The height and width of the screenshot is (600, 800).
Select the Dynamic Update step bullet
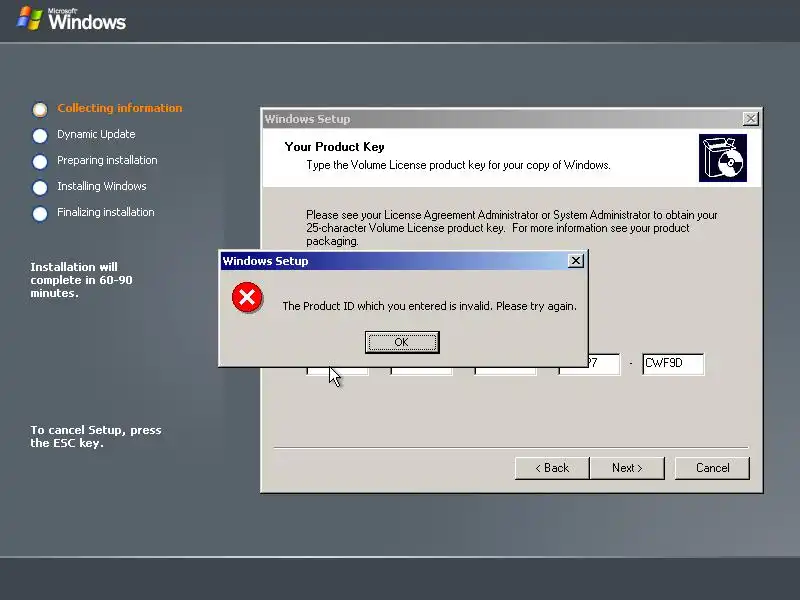(x=40, y=135)
